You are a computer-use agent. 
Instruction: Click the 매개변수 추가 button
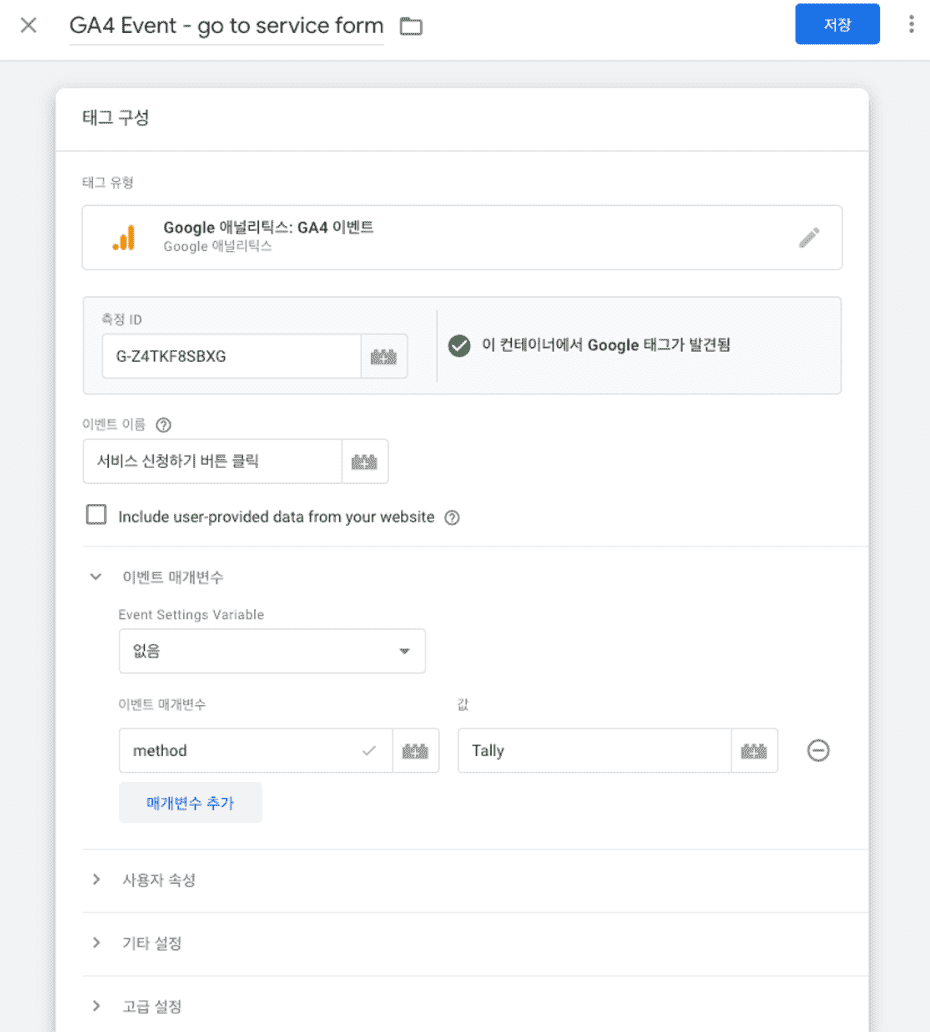pos(190,803)
